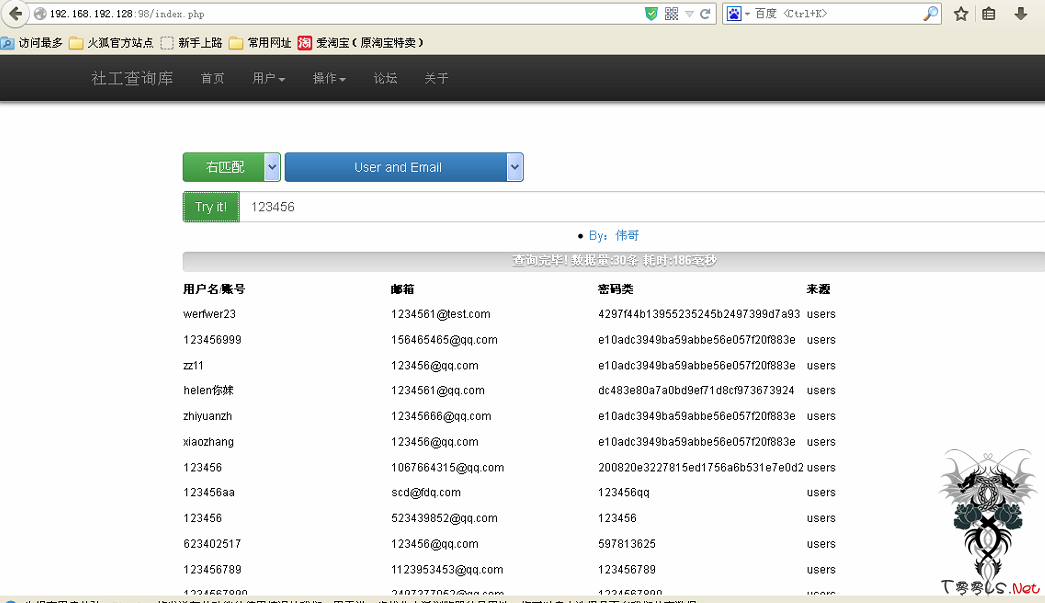The image size is (1045, 603).
Task: Click the green shield security icon
Action: coord(652,14)
